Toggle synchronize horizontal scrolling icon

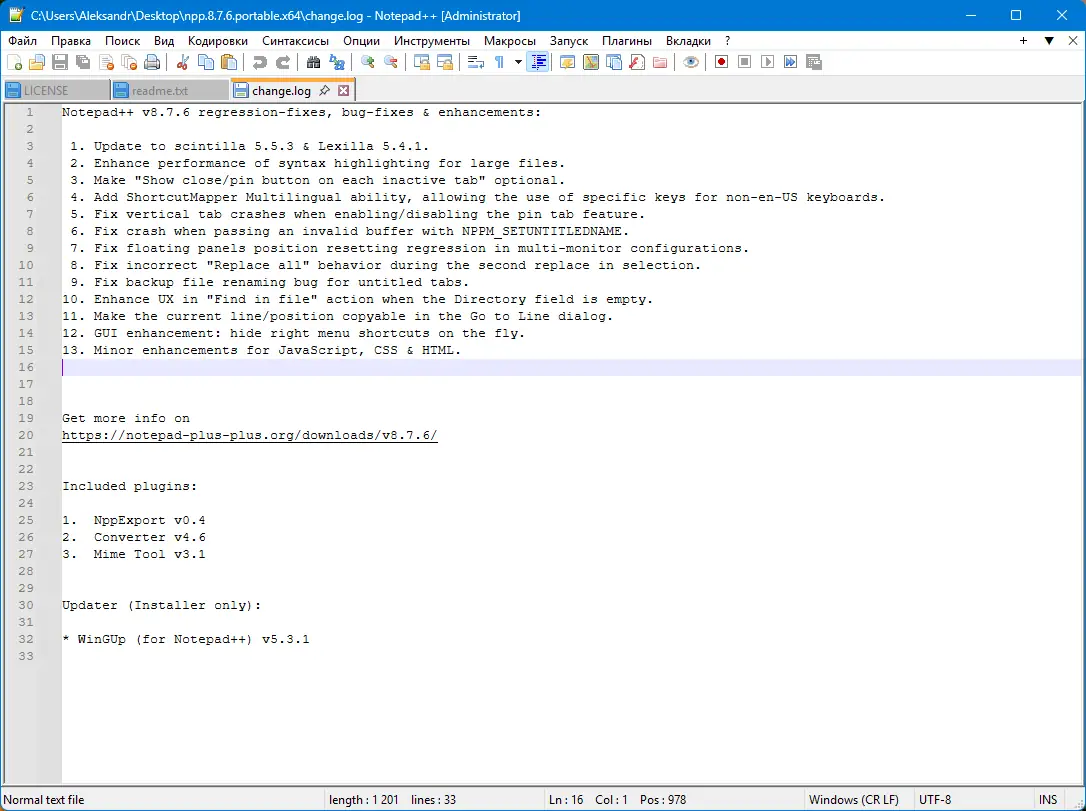445,62
